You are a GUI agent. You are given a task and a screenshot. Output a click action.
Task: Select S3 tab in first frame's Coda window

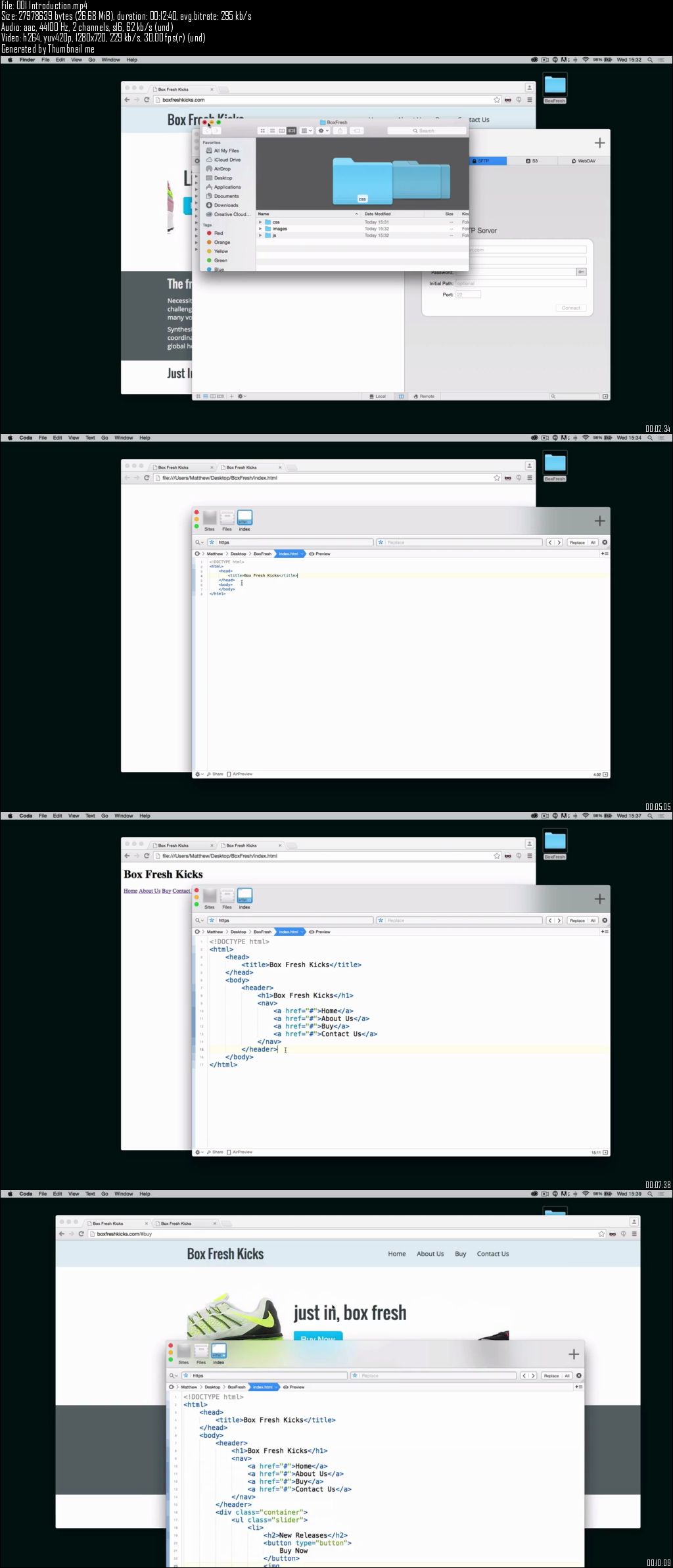point(532,160)
